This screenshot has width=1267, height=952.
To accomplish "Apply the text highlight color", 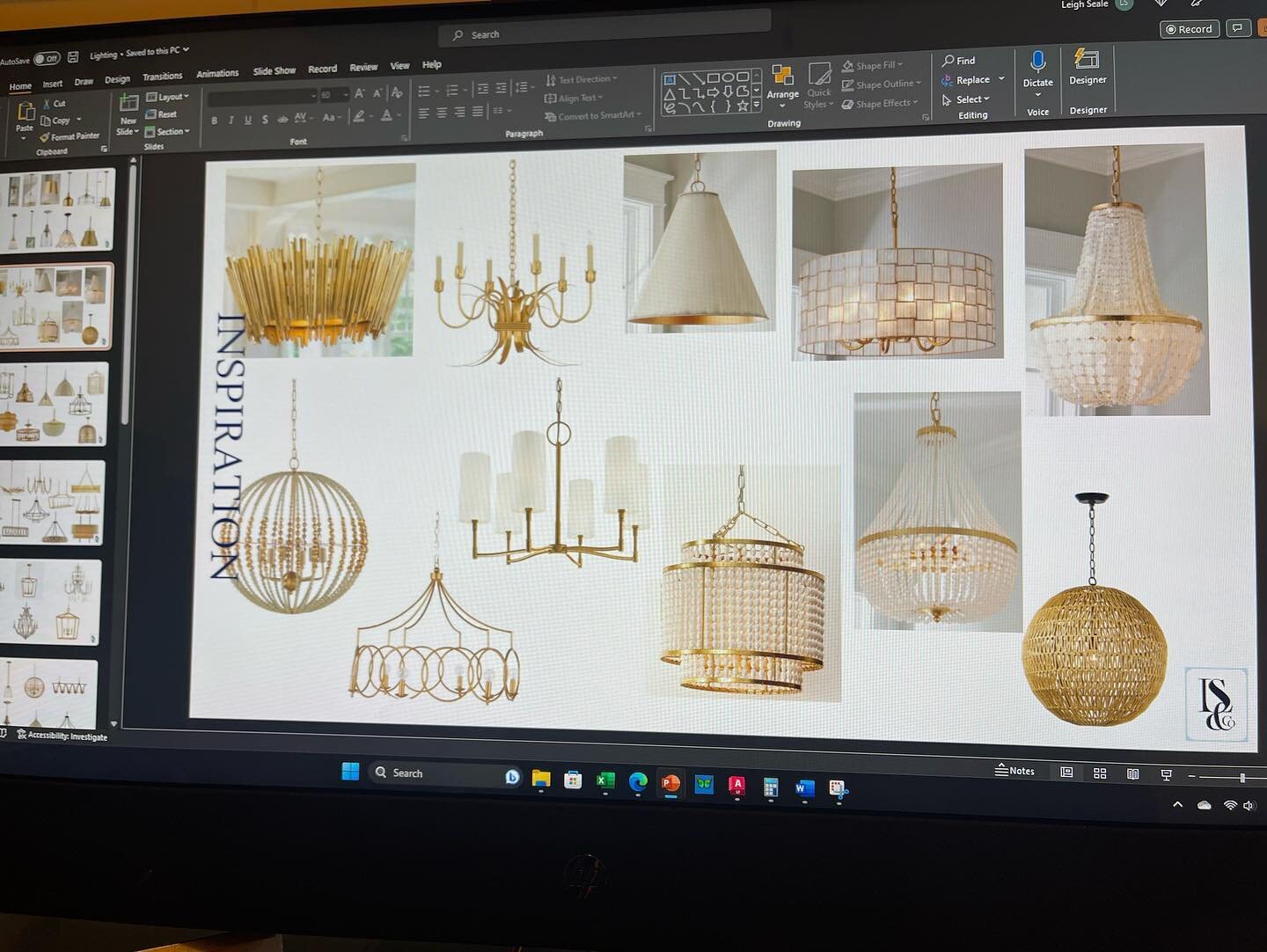I will pyautogui.click(x=358, y=117).
